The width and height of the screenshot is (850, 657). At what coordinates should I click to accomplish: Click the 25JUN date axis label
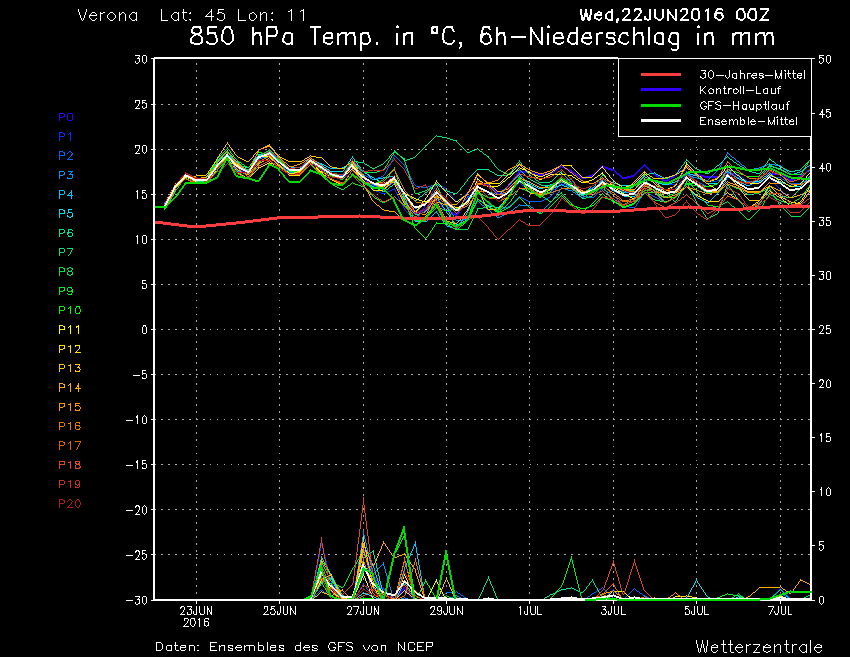coord(280,611)
